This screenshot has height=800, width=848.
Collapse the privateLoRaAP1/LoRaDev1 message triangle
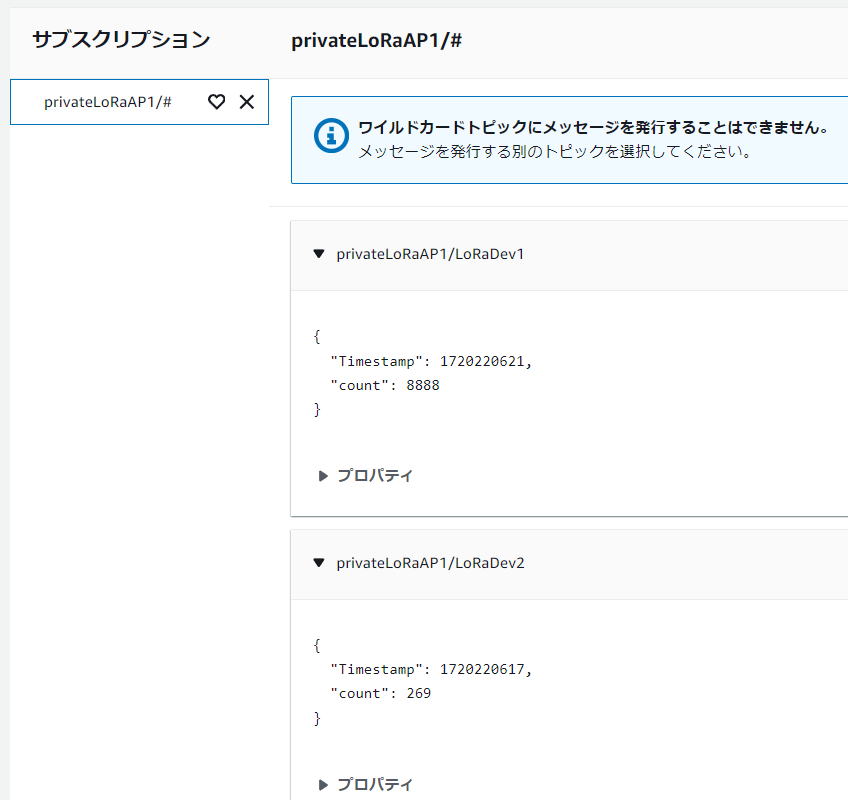(319, 254)
